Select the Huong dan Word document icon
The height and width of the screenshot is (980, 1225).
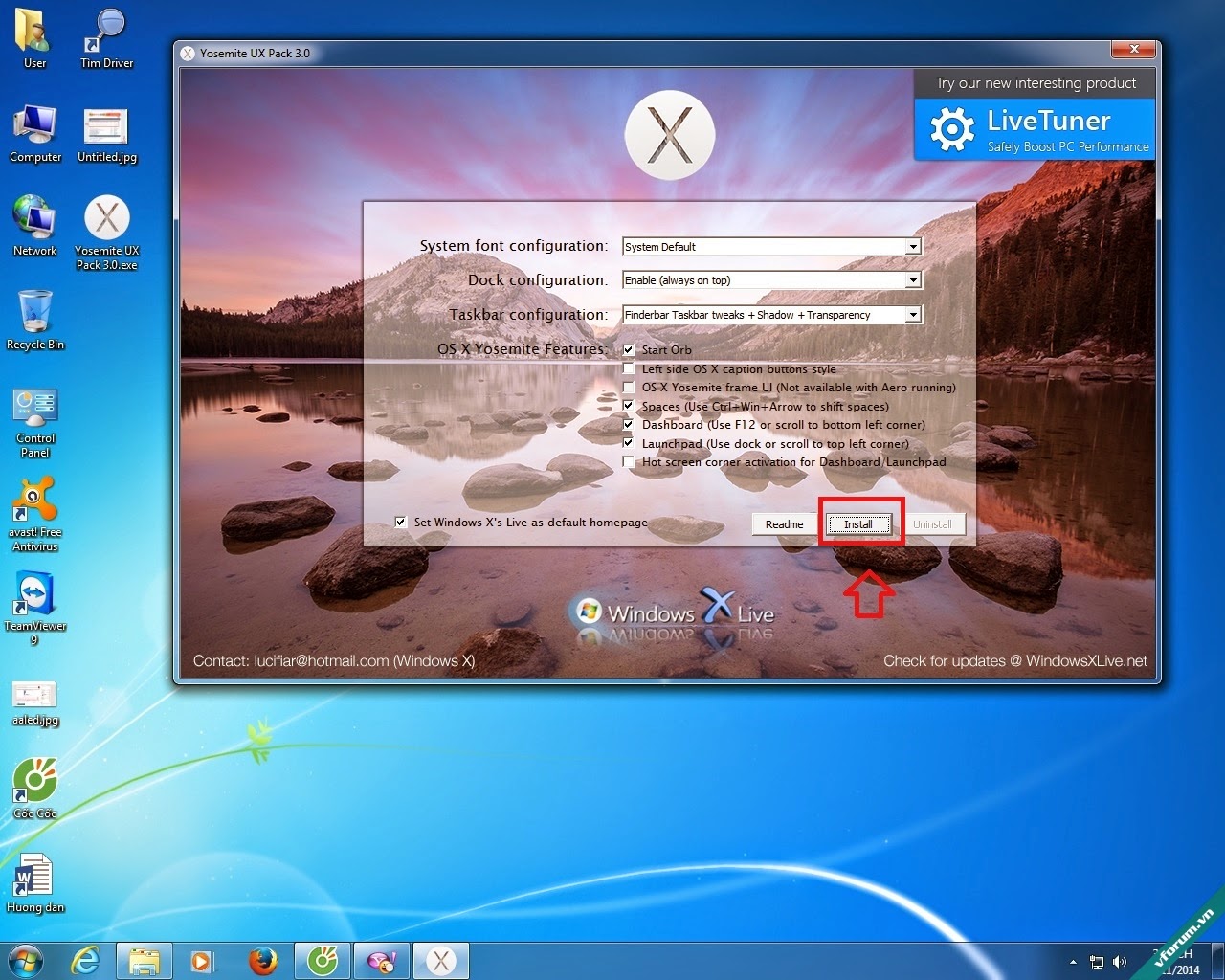click(35, 882)
